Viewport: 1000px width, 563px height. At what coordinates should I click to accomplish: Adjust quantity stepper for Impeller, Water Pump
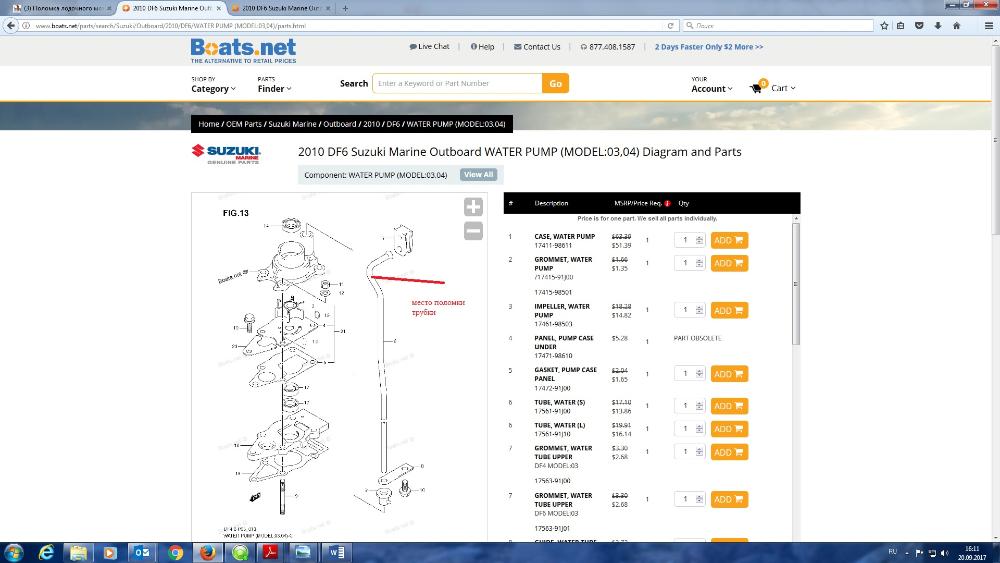pos(699,311)
